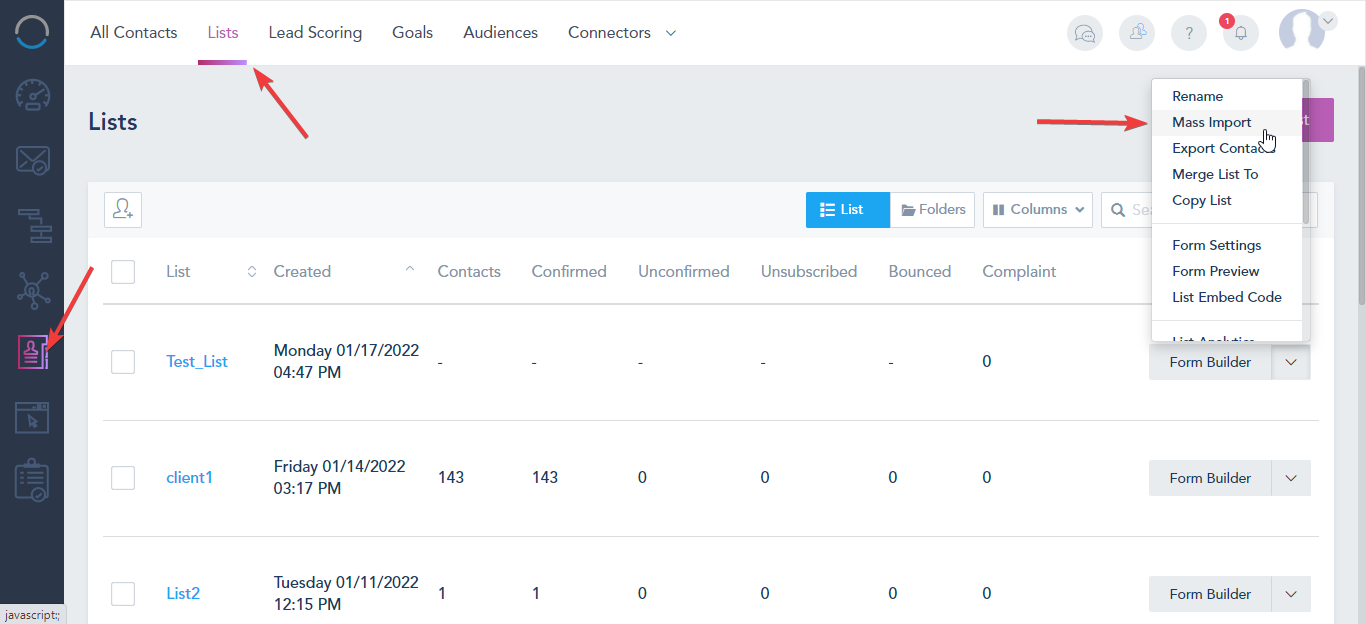Click Form Builder button for List2
This screenshot has width=1366, height=624.
pos(1210,594)
